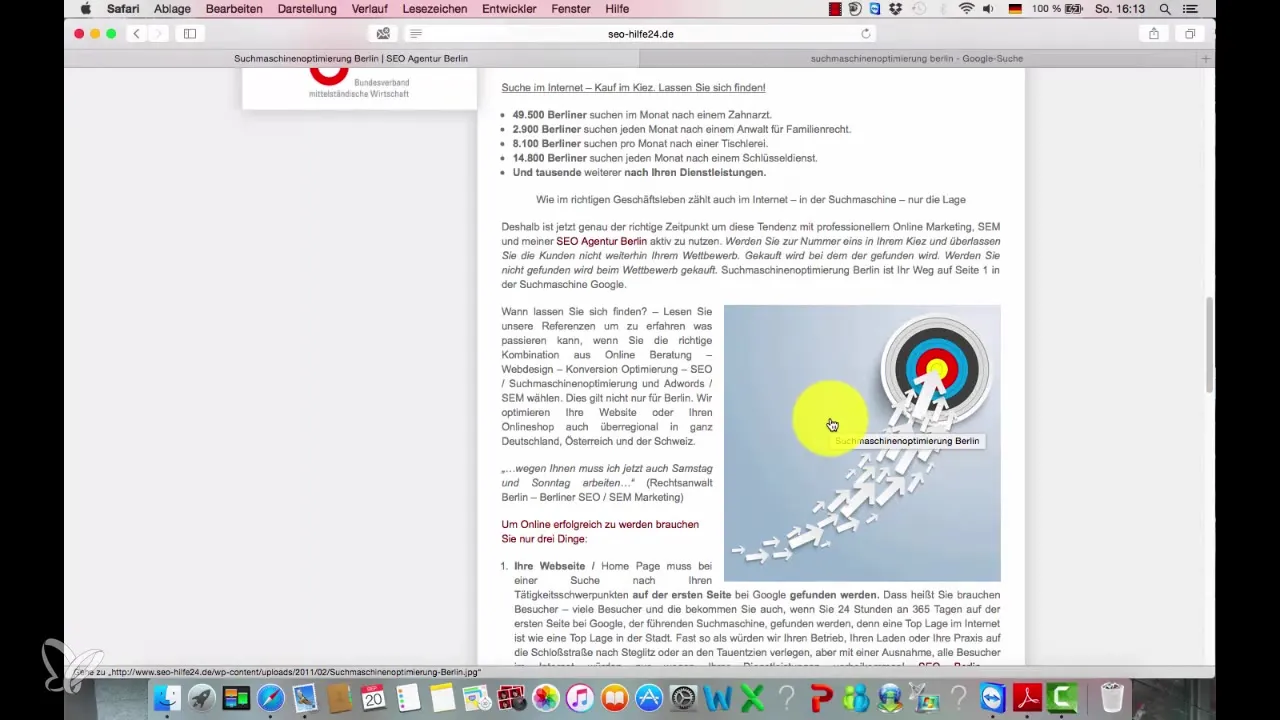The height and width of the screenshot is (720, 1280).
Task: Open Safari compass in the Dock
Action: coord(270,698)
